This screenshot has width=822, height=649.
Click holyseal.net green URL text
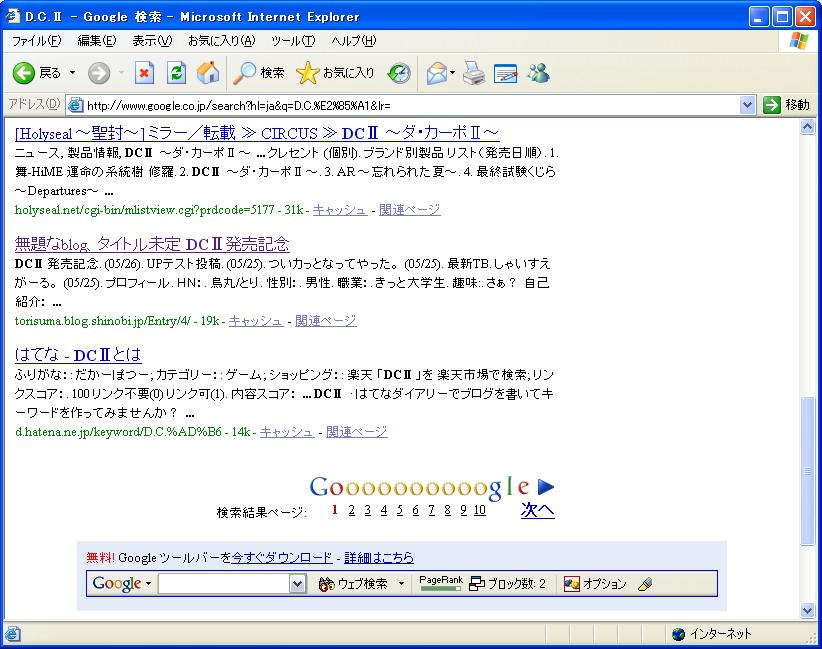tap(144, 210)
